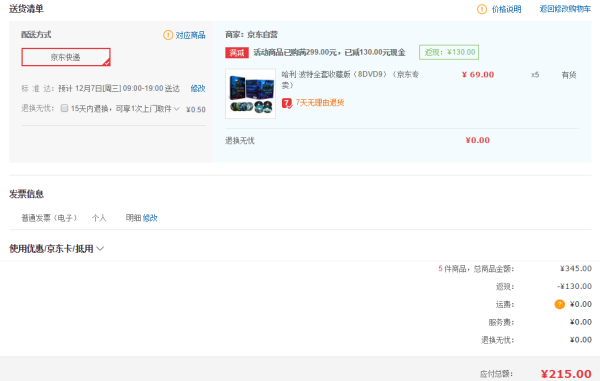Click the 价格说明 exclamation icon
Screen dimensions: 600x381
482,9
